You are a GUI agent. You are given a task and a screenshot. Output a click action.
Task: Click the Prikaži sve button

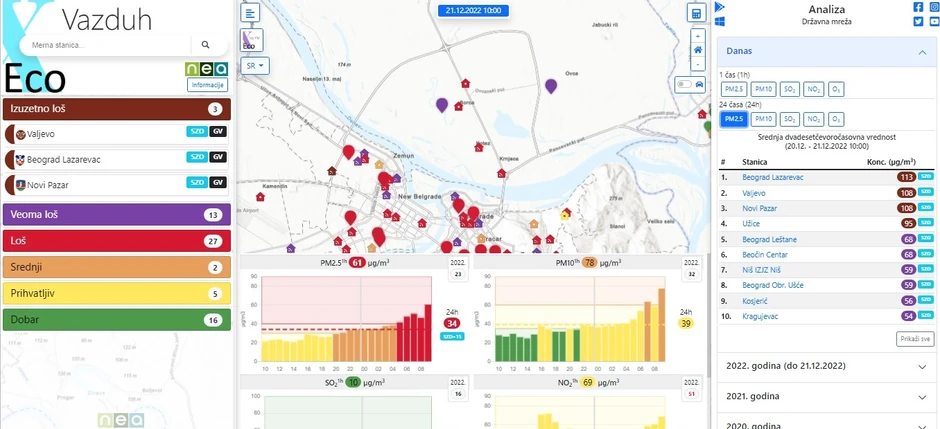pos(915,339)
